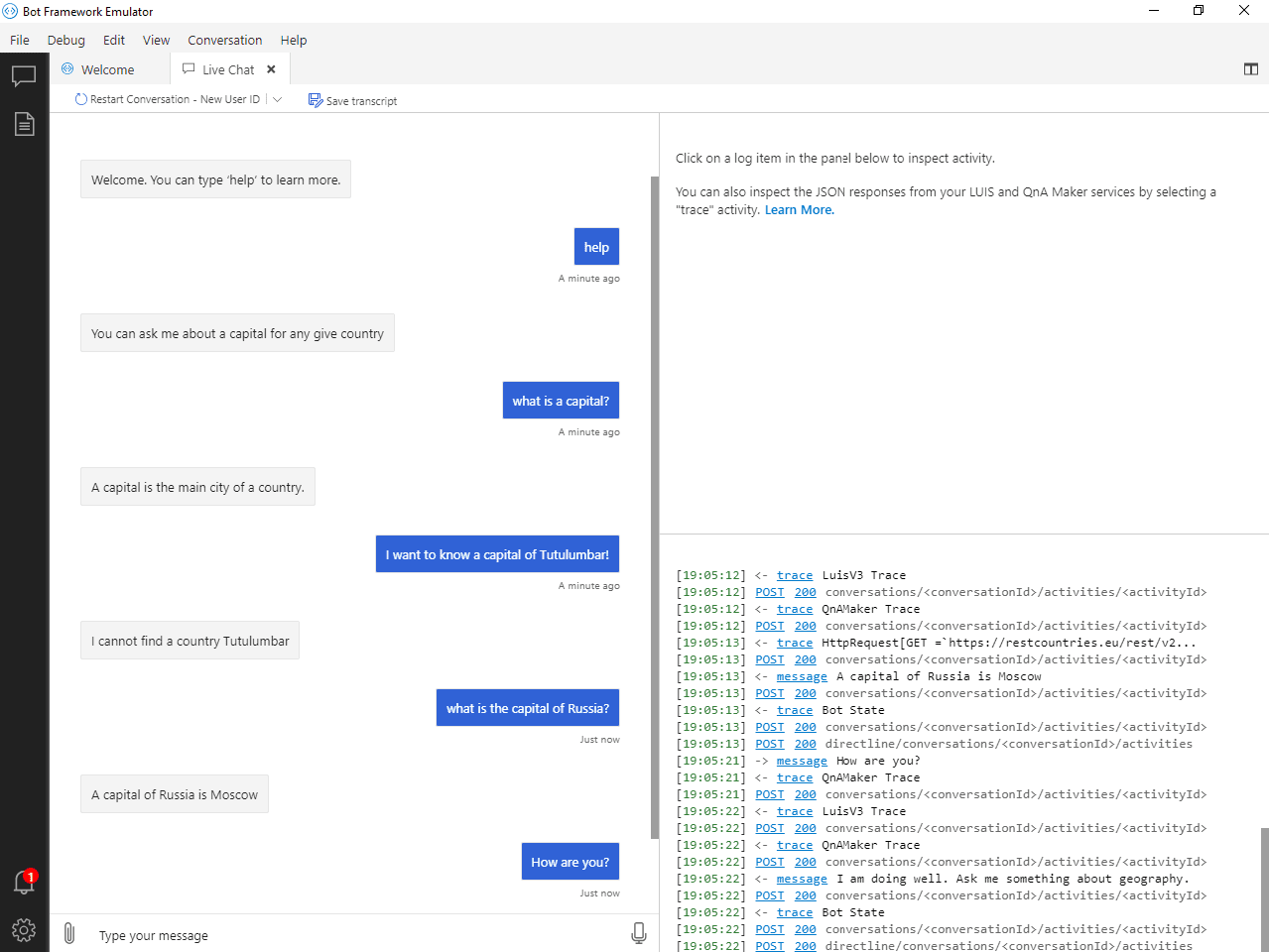Image resolution: width=1269 pixels, height=952 pixels.
Task: Toggle the split editor icon
Action: pyautogui.click(x=1250, y=69)
